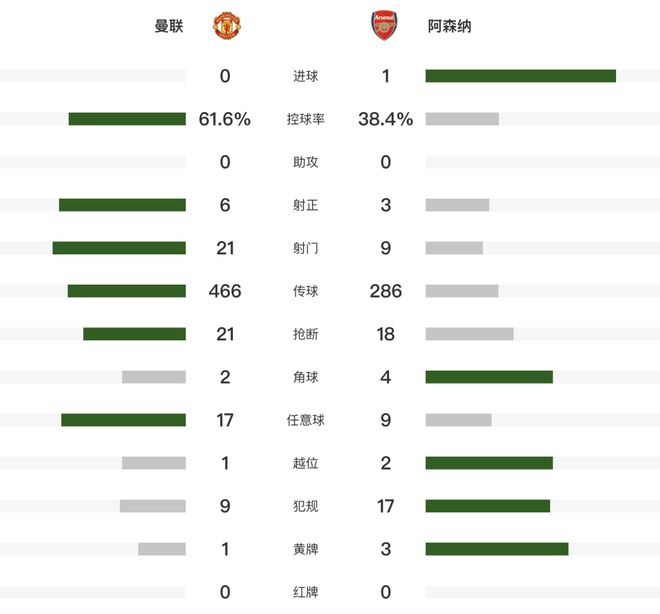The image size is (660, 614).
Task: Click Arsenal's 17 犯规 fouls value
Action: coord(386,506)
